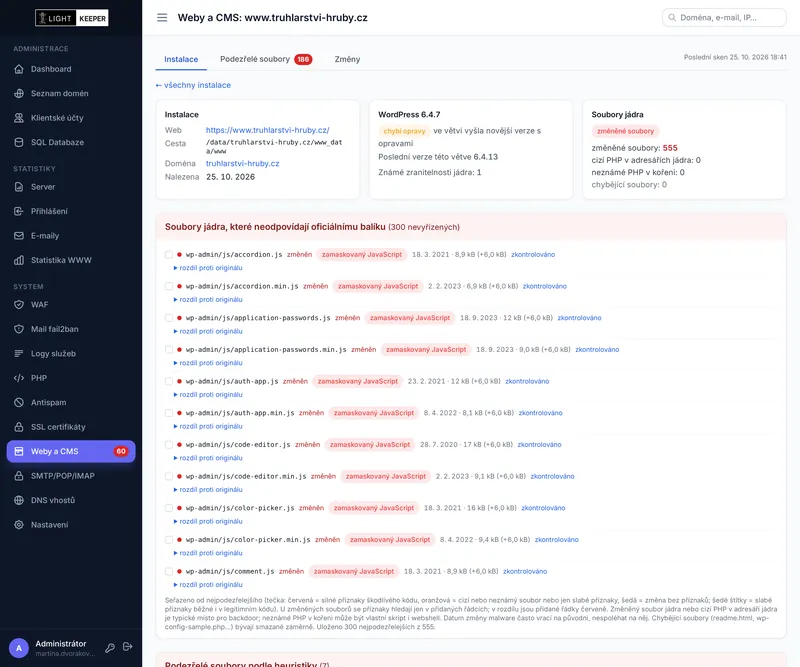Viewport: 800px width, 667px height.
Task: Open Přihlášení login icon
Action: pyautogui.click(x=19, y=211)
